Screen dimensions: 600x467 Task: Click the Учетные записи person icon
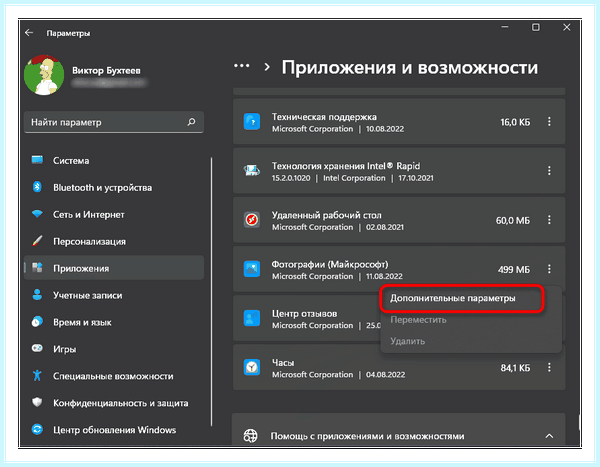coord(37,295)
